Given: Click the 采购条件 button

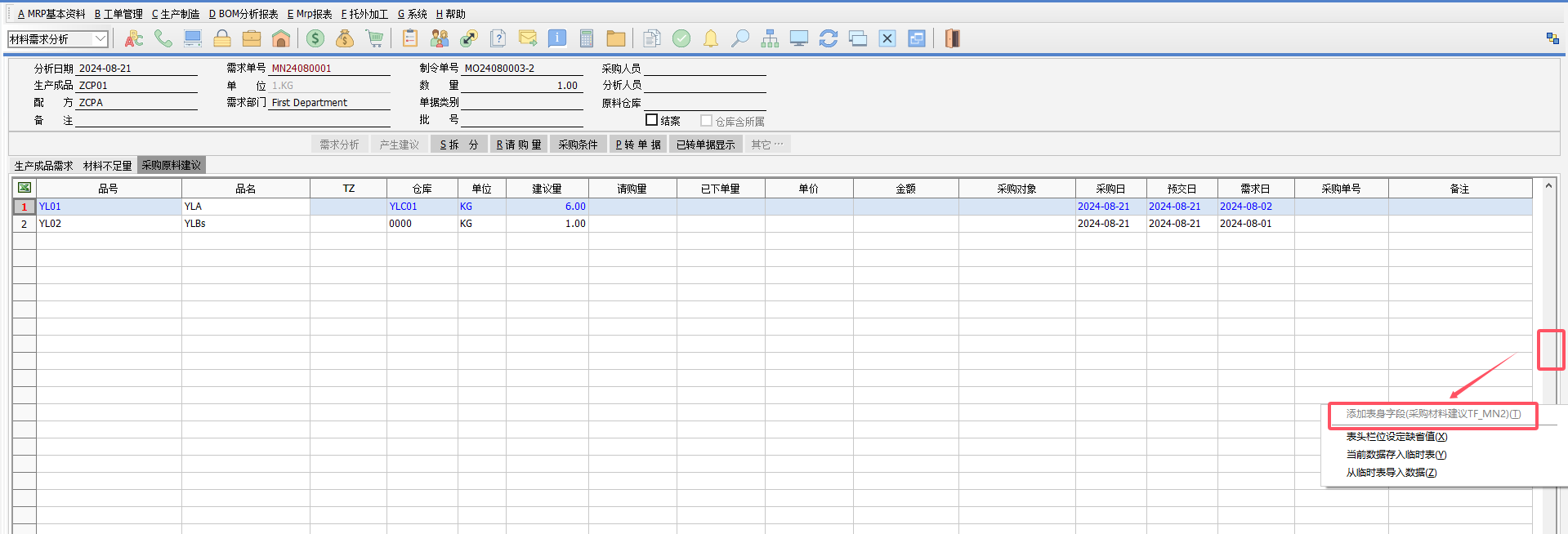Looking at the screenshot, I should coord(578,145).
